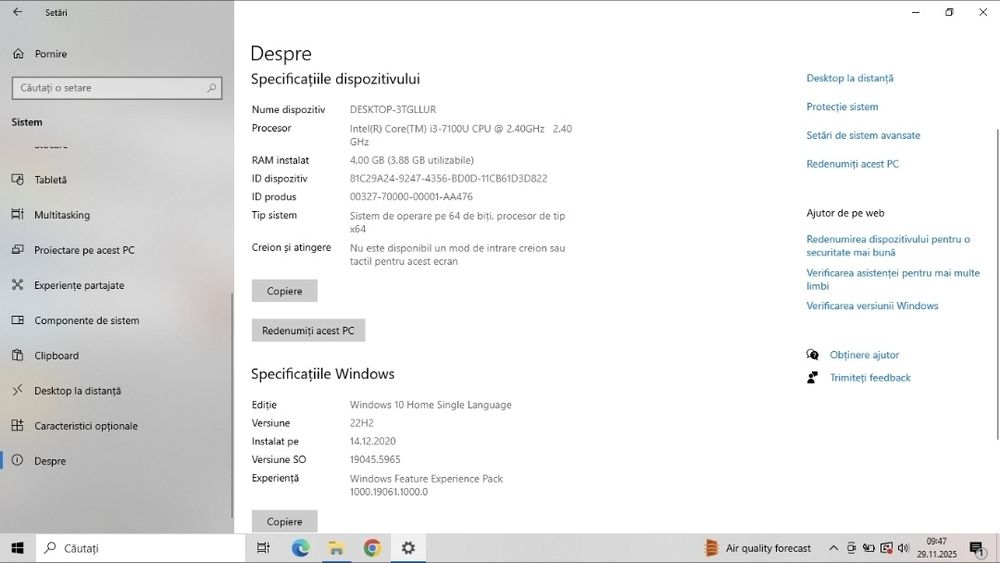Image resolution: width=1000 pixels, height=563 pixels.
Task: Click the Caracteristici opționale icon
Action: 18,425
